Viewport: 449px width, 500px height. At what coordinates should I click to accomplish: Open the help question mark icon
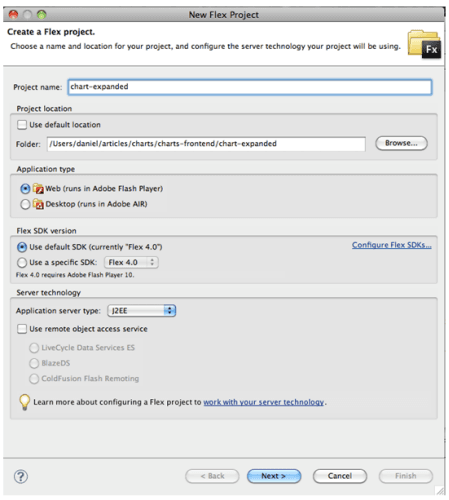pos(21,476)
